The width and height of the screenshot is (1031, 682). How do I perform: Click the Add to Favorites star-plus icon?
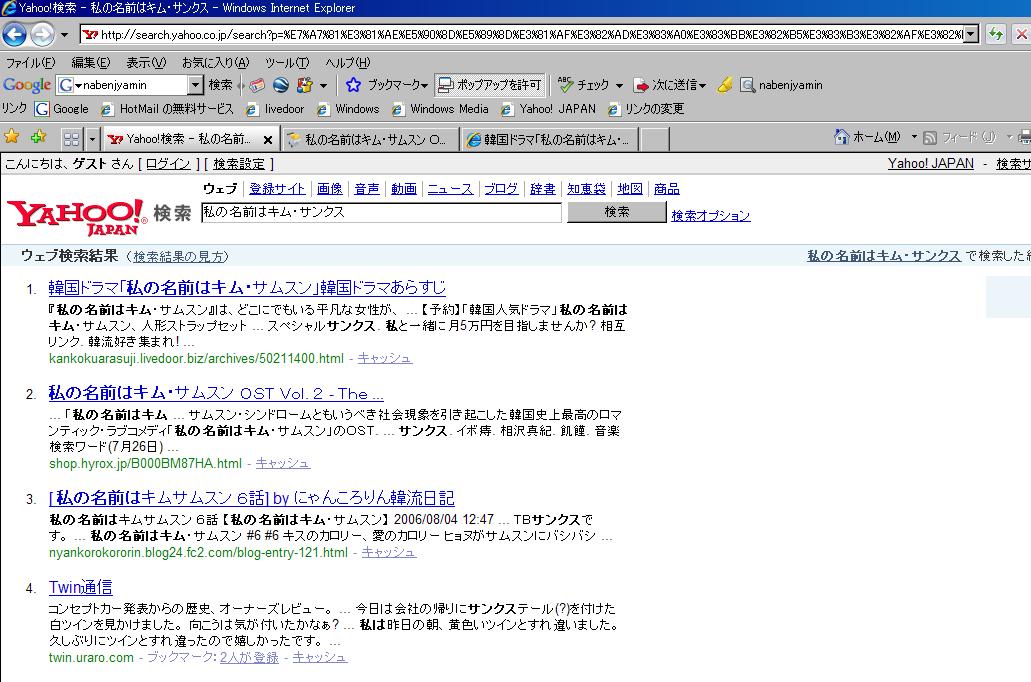39,137
